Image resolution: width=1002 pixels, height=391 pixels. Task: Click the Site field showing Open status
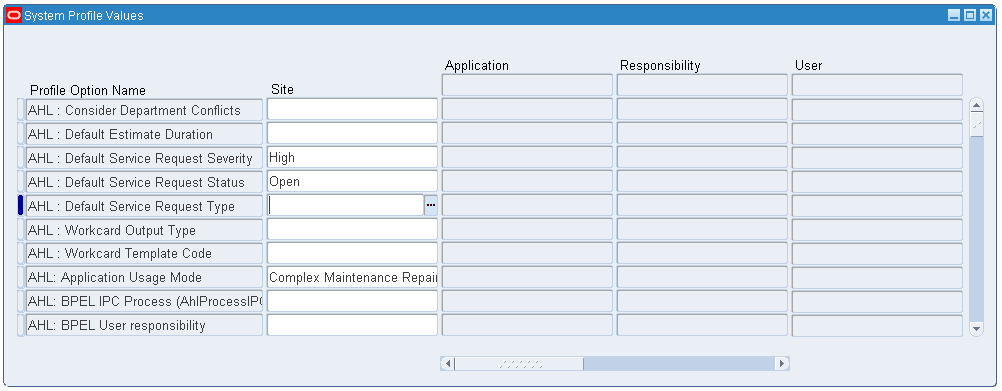(x=352, y=182)
